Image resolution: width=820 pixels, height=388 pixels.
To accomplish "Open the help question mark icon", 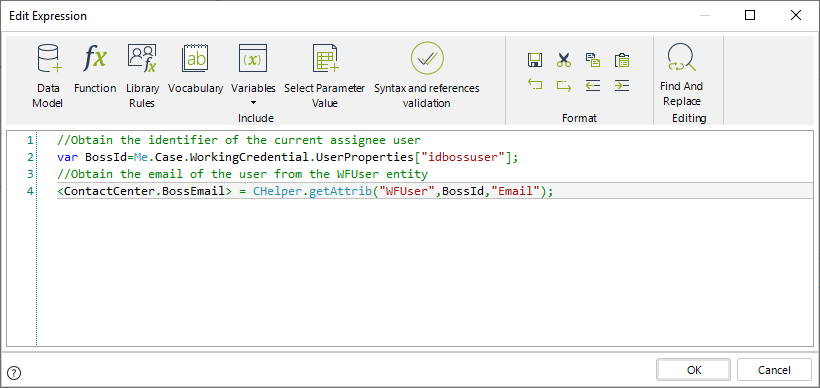I will coord(15,373).
